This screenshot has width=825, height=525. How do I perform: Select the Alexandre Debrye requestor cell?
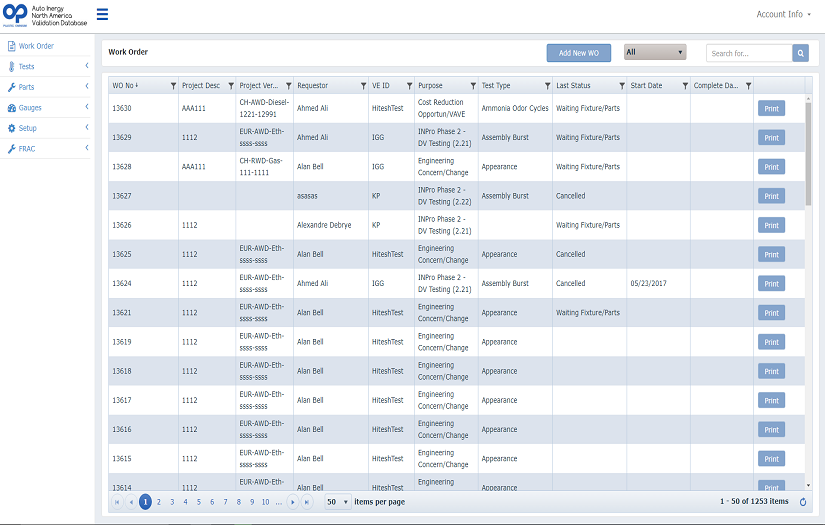(330, 225)
